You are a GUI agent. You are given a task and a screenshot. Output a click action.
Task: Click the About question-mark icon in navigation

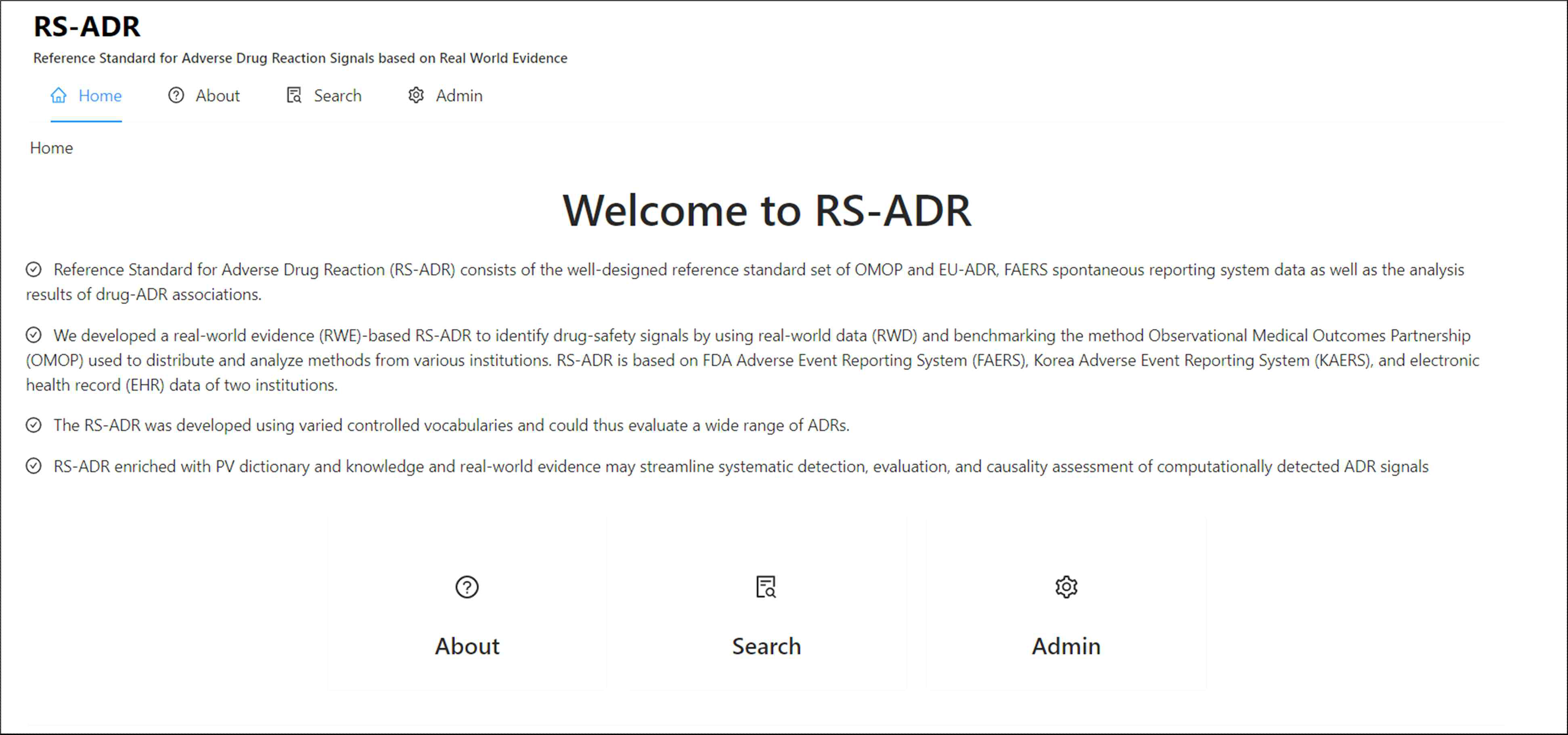point(176,96)
